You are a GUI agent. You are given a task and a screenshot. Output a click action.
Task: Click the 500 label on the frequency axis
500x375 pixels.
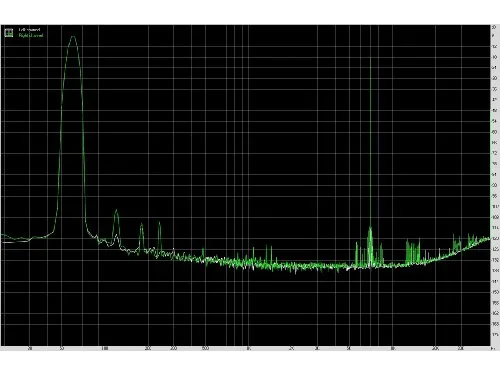(205, 349)
